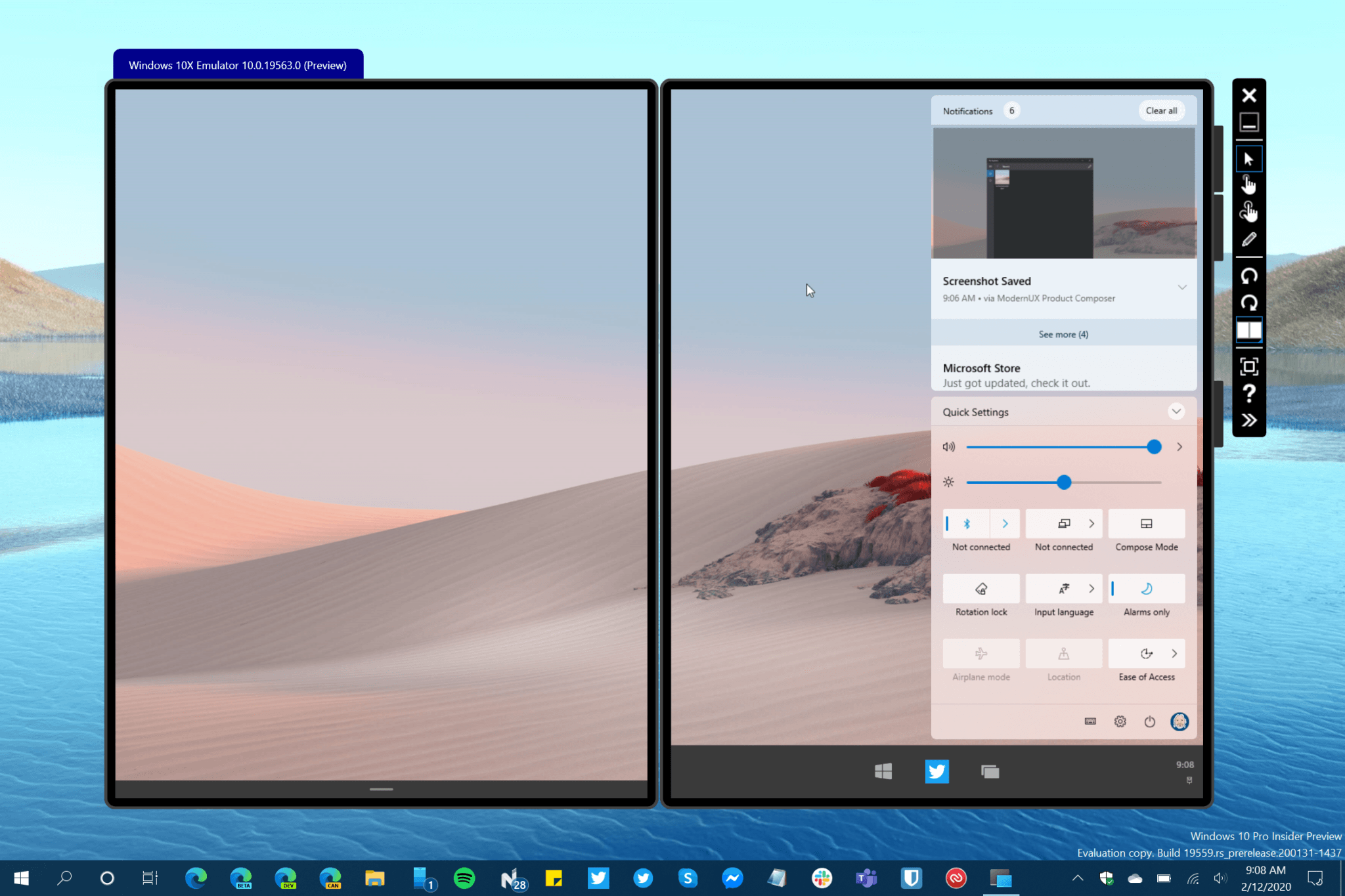Open the touch keyboard from Quick Settings

[1090, 721]
